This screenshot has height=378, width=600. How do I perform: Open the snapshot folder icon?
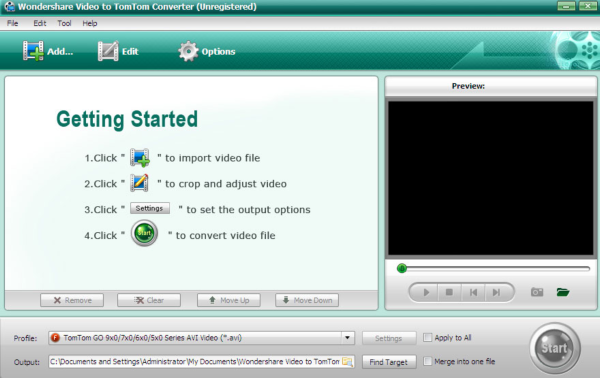562,292
